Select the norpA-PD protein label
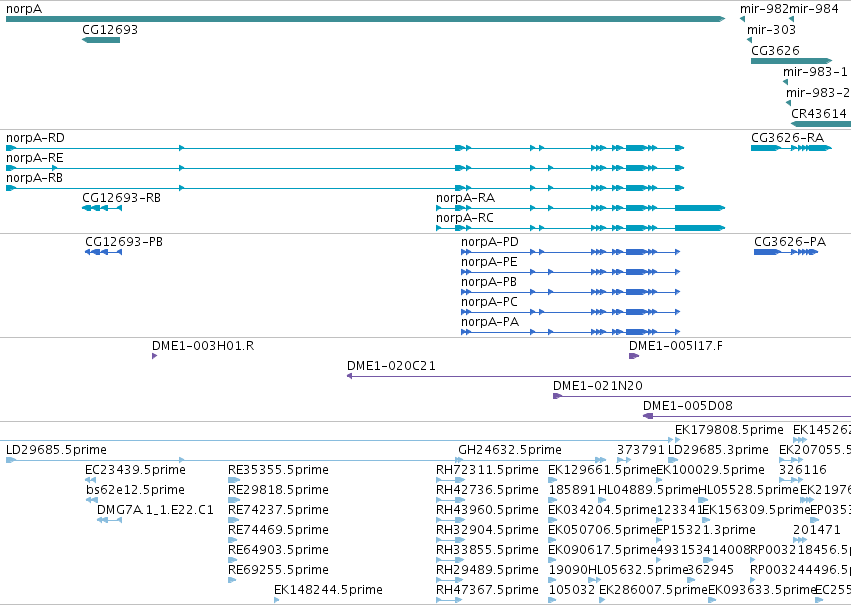851x605 pixels. click(490, 242)
